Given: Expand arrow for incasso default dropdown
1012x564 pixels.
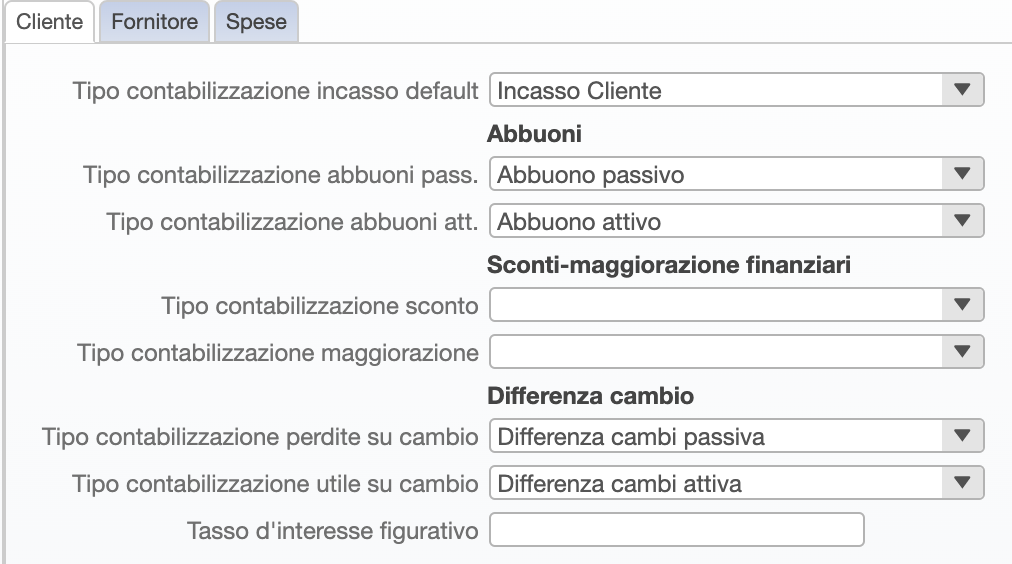Looking at the screenshot, I should point(962,90).
